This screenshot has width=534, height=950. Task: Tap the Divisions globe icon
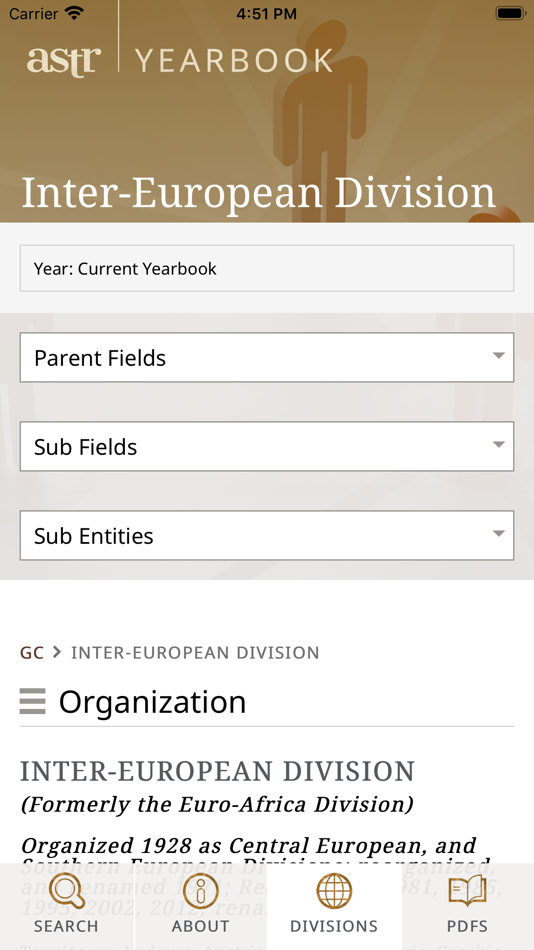point(334,891)
